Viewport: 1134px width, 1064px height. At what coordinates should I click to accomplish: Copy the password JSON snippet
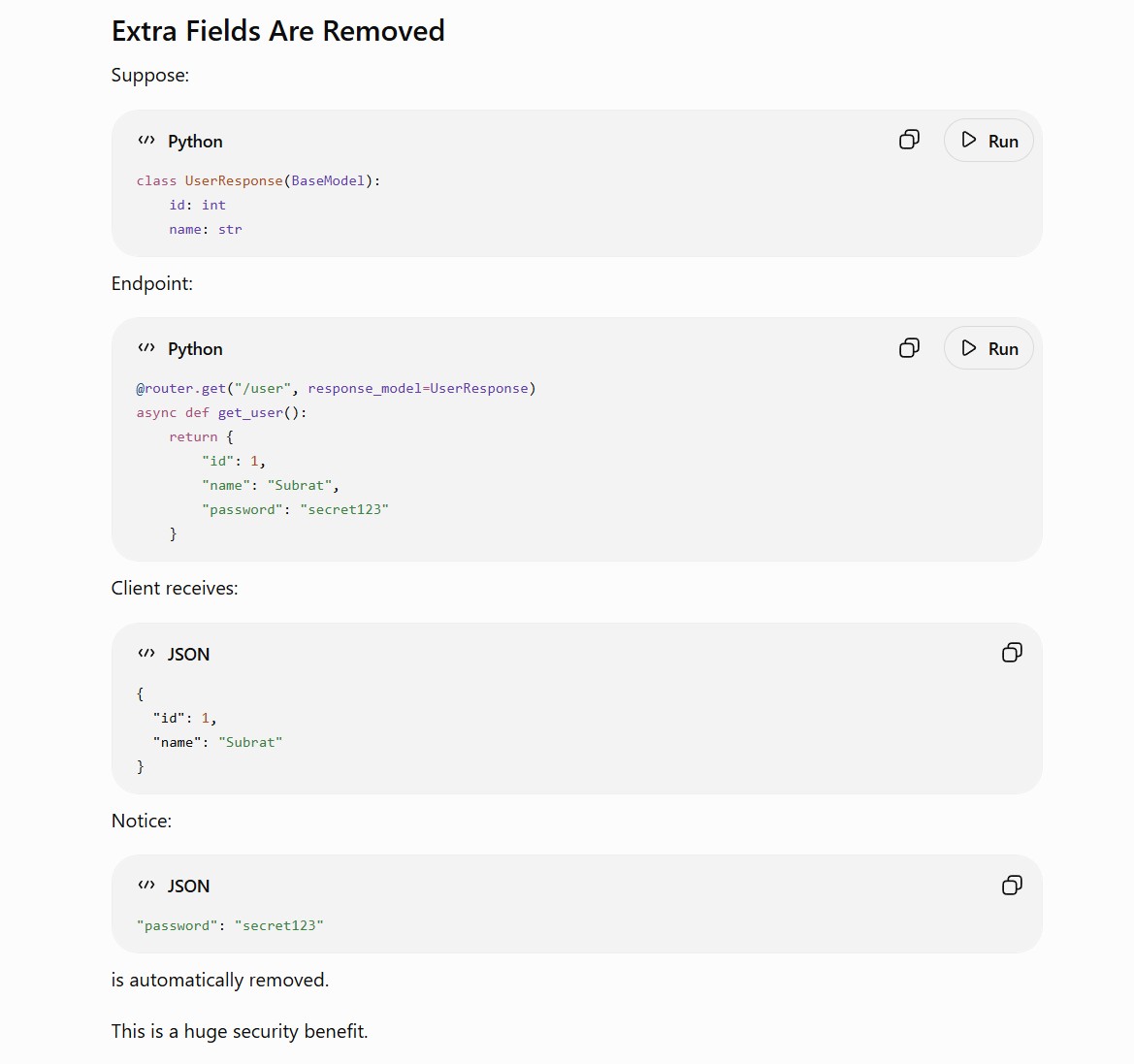(x=1012, y=885)
